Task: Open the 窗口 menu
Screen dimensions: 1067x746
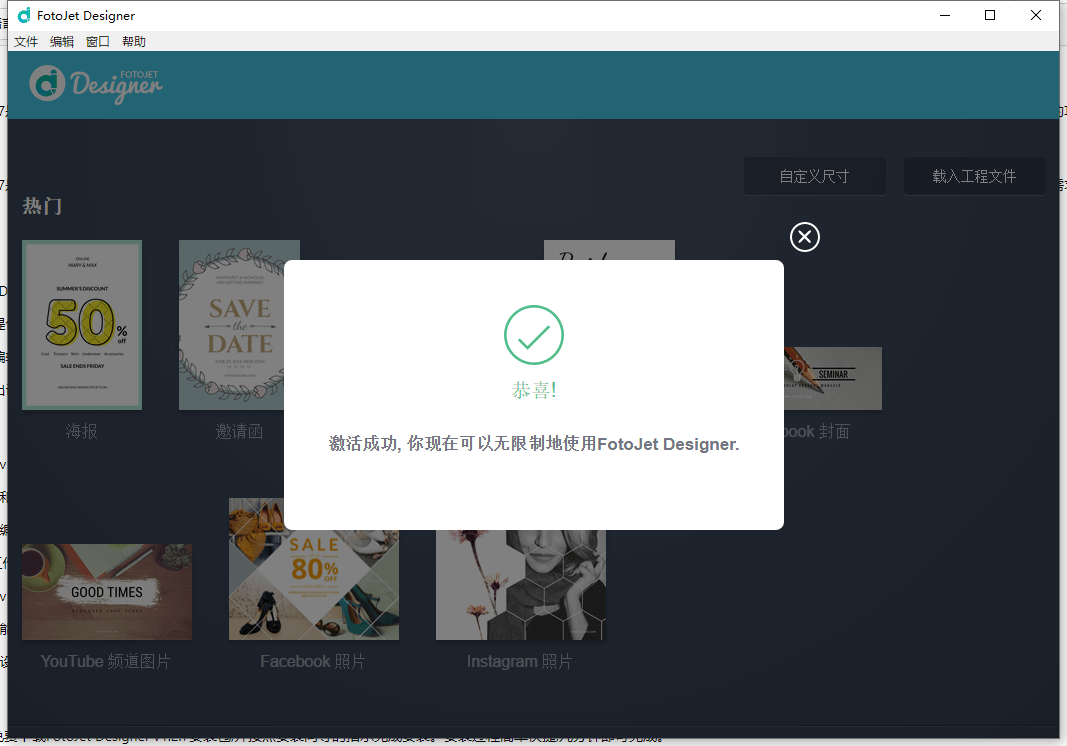Action: [98, 42]
